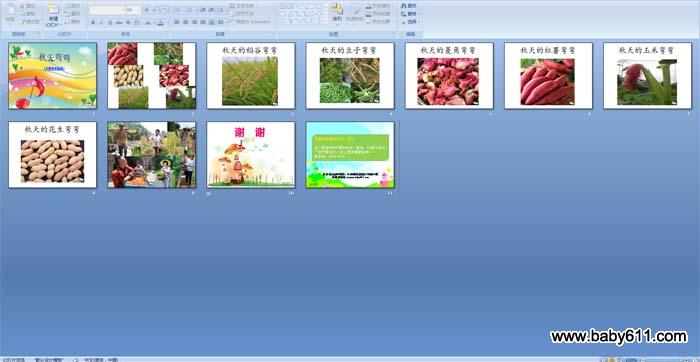Click the Find icon in editing group
This screenshot has width=700, height=362.
[x=409, y=6]
